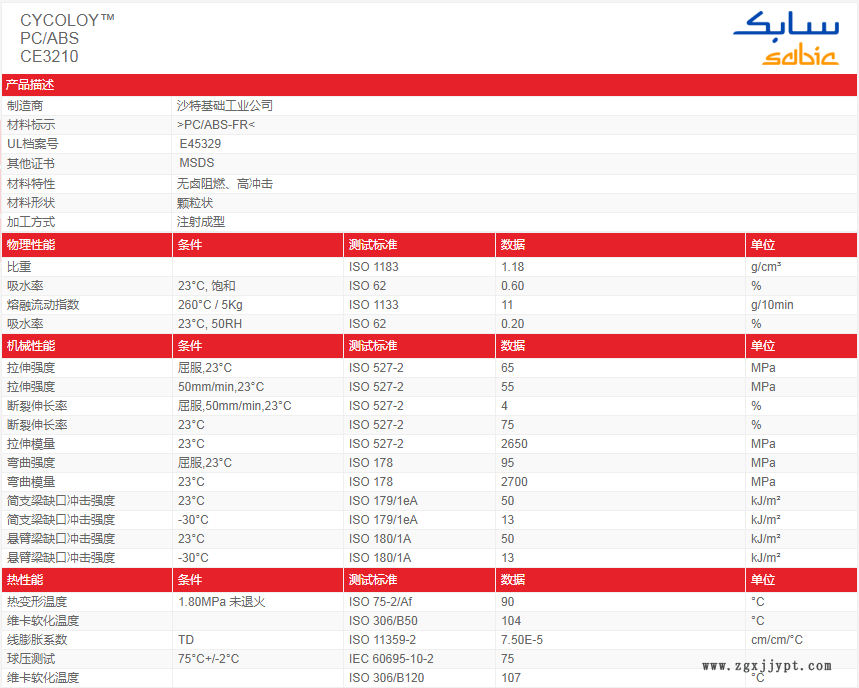Click the 弯曲强度 row label
Image resolution: width=859 pixels, height=688 pixels.
coord(31,463)
